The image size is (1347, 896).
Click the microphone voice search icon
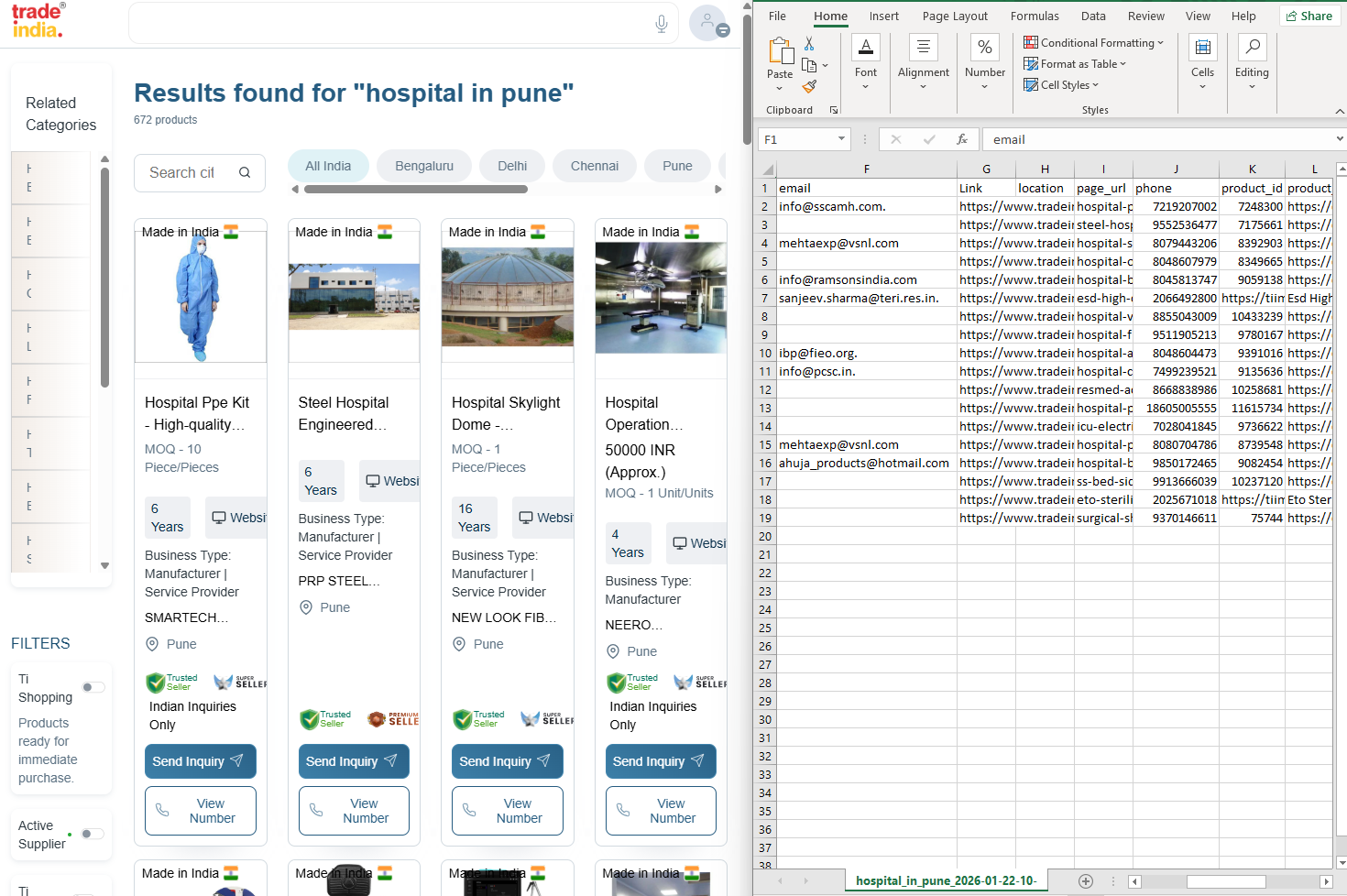tap(661, 24)
